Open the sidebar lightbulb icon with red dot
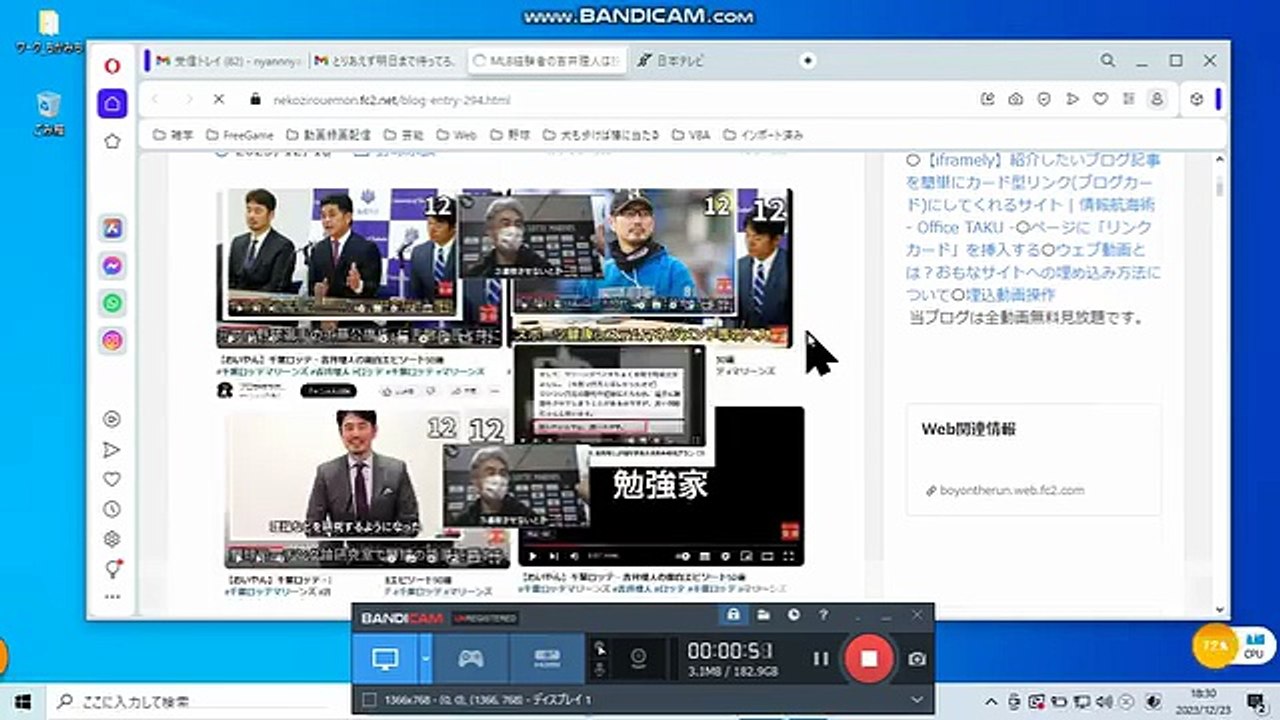This screenshot has width=1280, height=720. [x=113, y=568]
